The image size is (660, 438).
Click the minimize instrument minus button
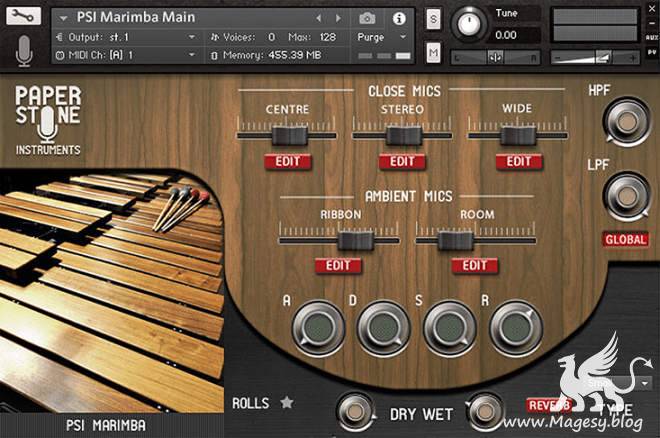click(652, 24)
